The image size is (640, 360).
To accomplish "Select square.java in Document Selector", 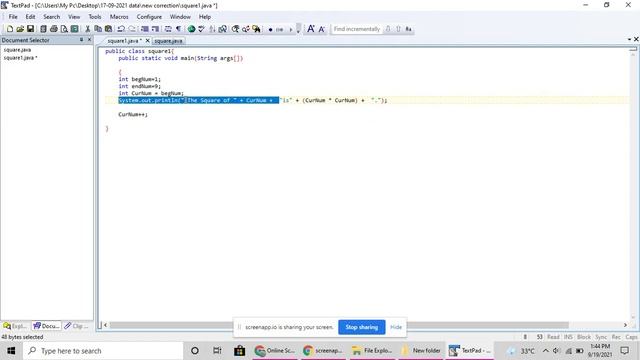I will [x=18, y=50].
